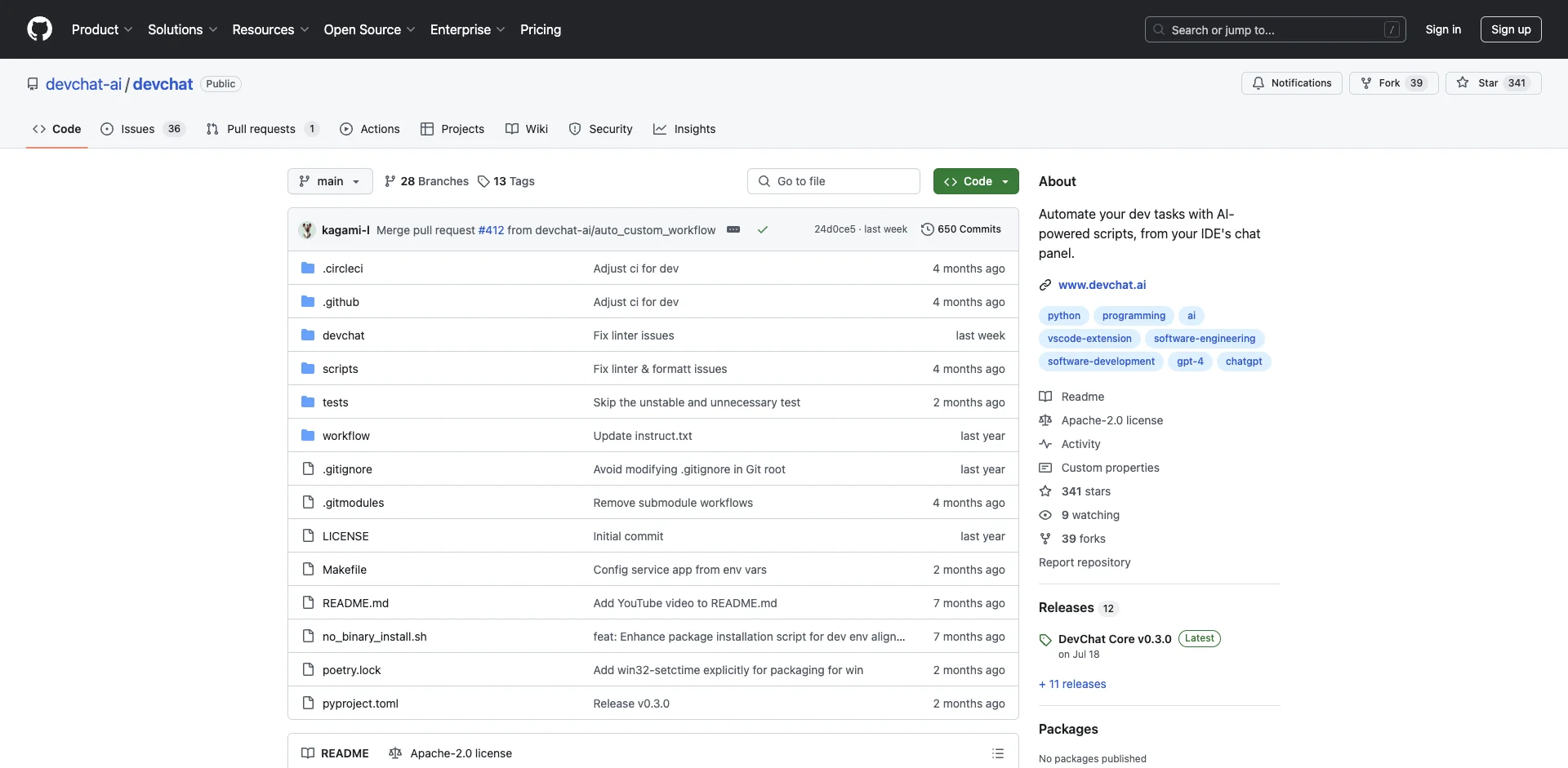Open the Enterprise dropdown

pyautogui.click(x=467, y=29)
